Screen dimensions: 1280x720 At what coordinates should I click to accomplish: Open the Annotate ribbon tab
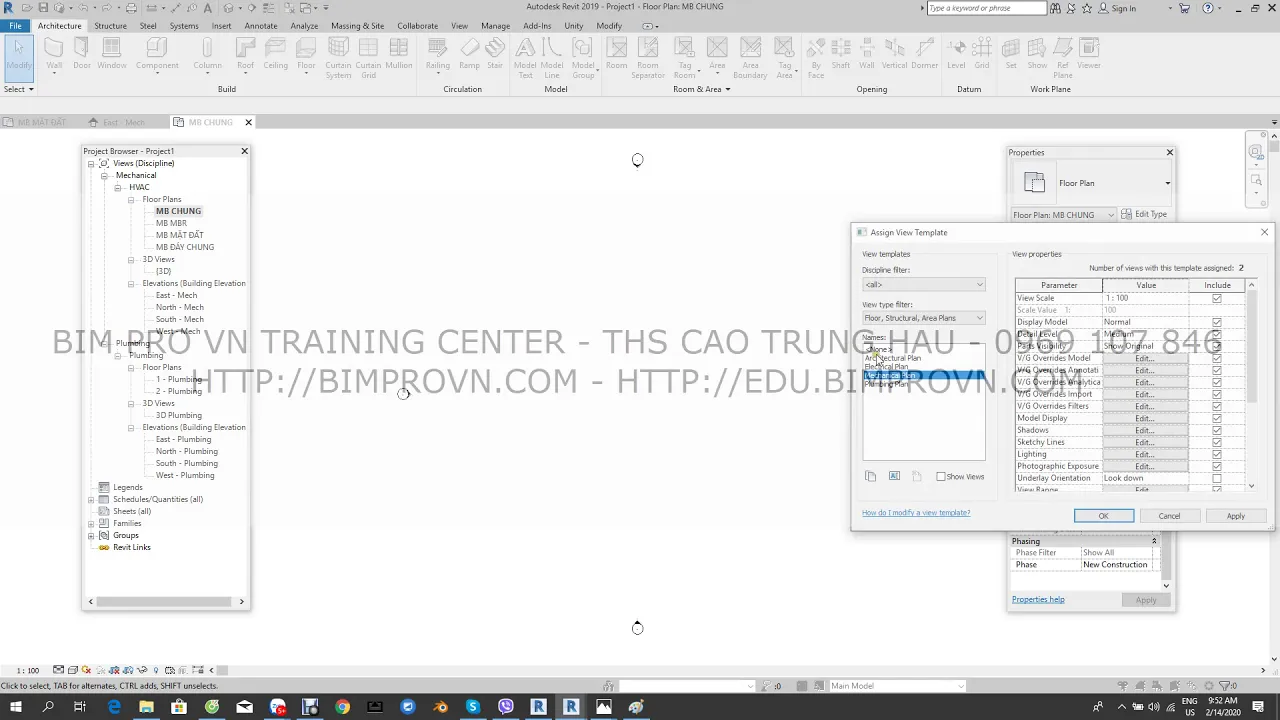[x=261, y=26]
